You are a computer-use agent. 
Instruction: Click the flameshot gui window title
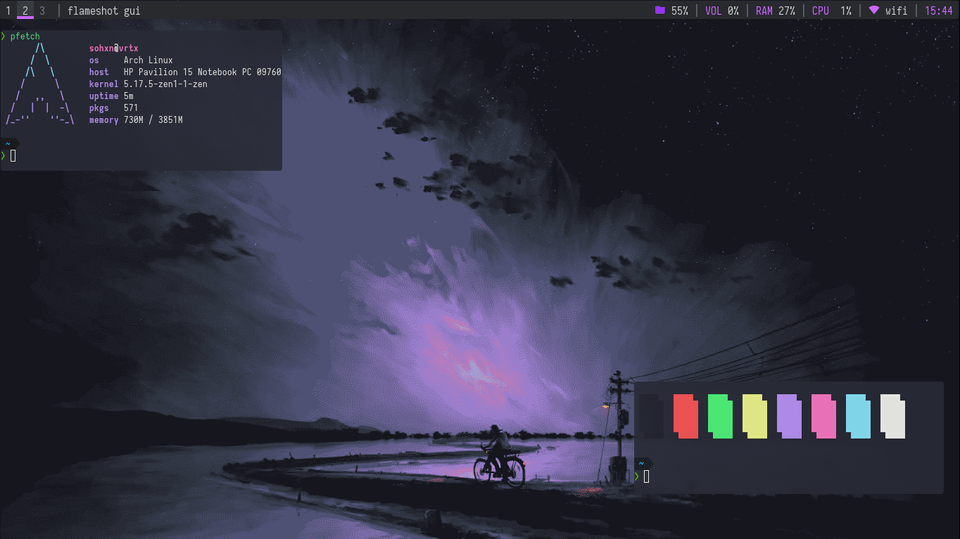(x=103, y=10)
